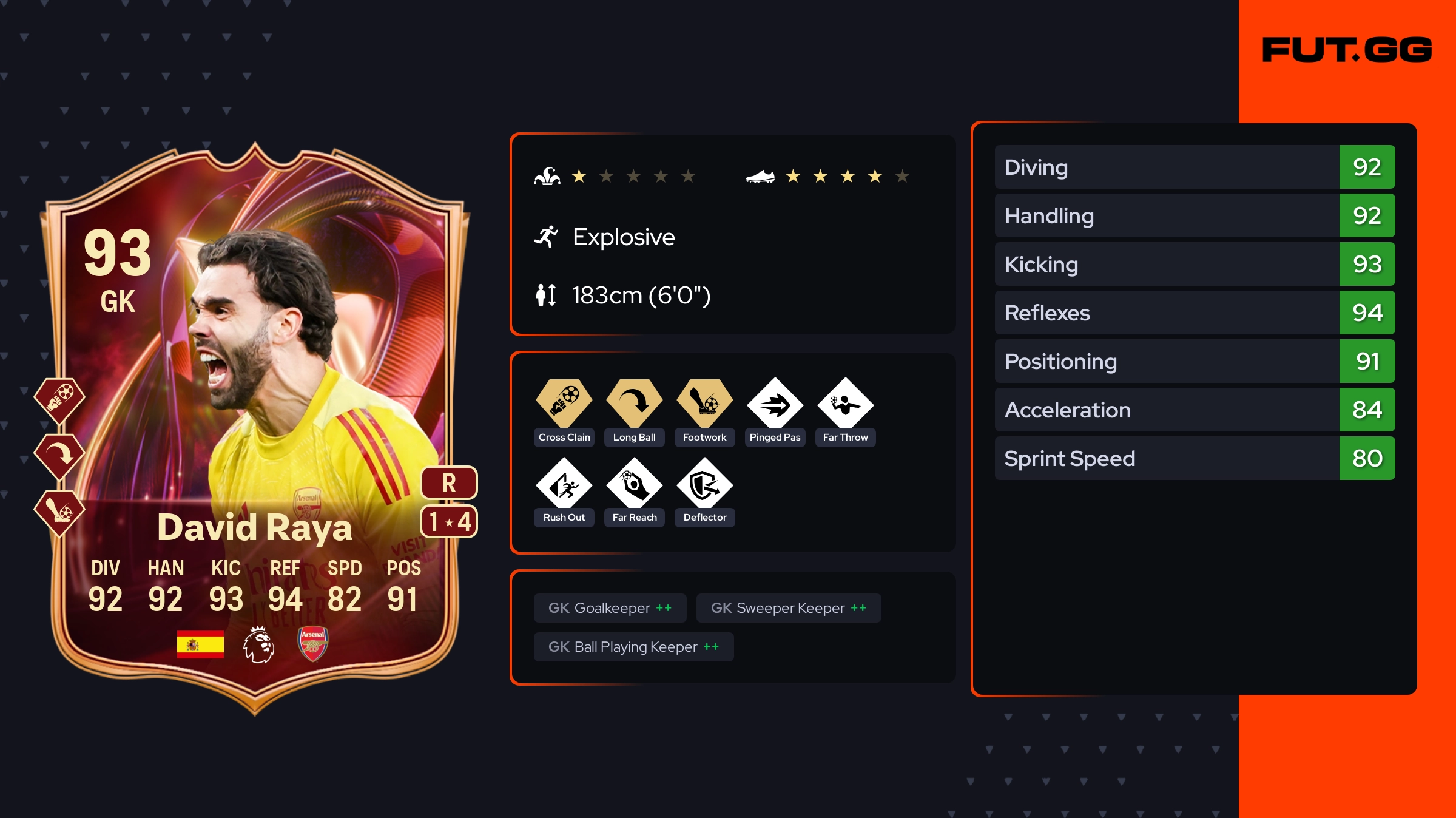Image resolution: width=1456 pixels, height=818 pixels.
Task: Click the Cross Claim playstyle icon
Action: tap(564, 403)
